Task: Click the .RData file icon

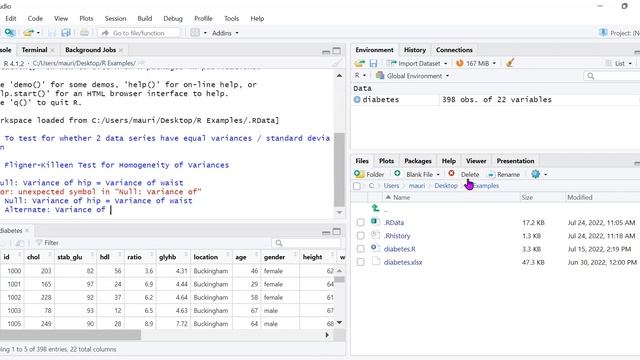Action: pos(375,222)
